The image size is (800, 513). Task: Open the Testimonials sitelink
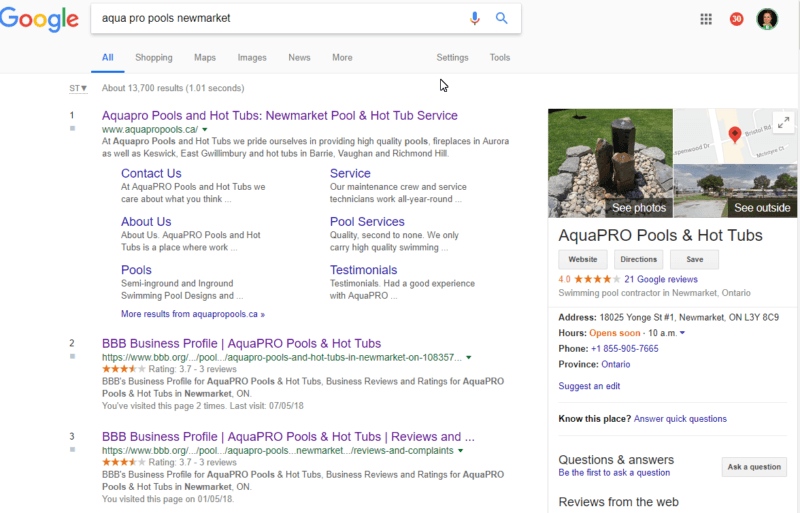[x=363, y=270]
